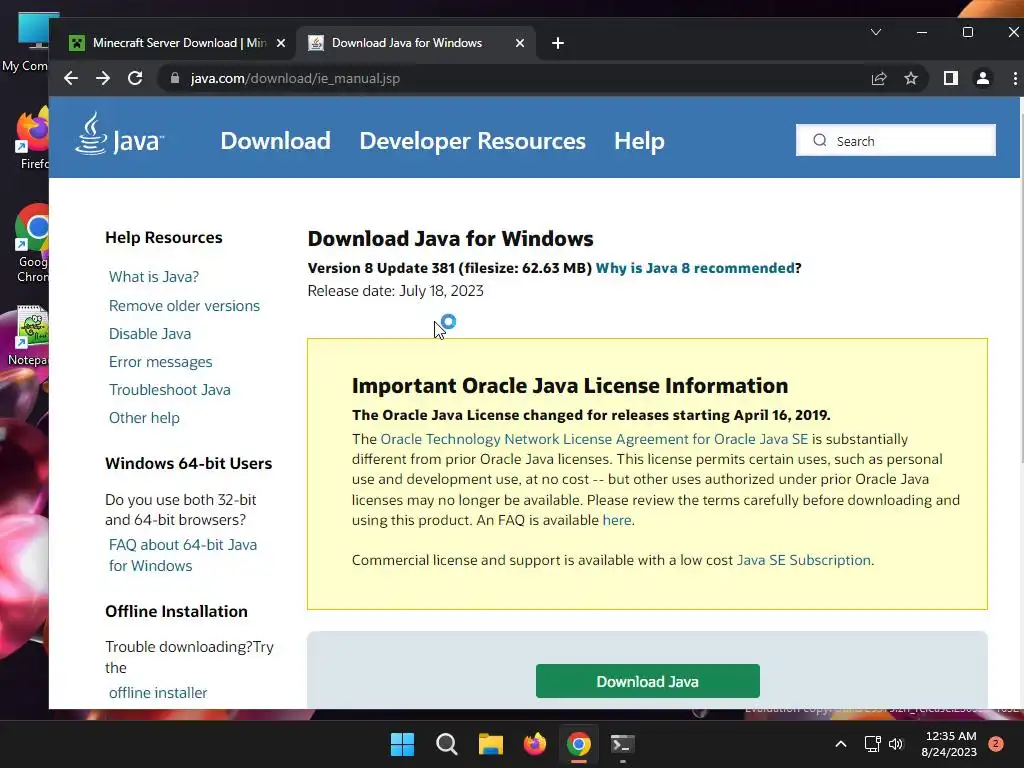Open the Chrome three-dot menu

click(x=1015, y=78)
